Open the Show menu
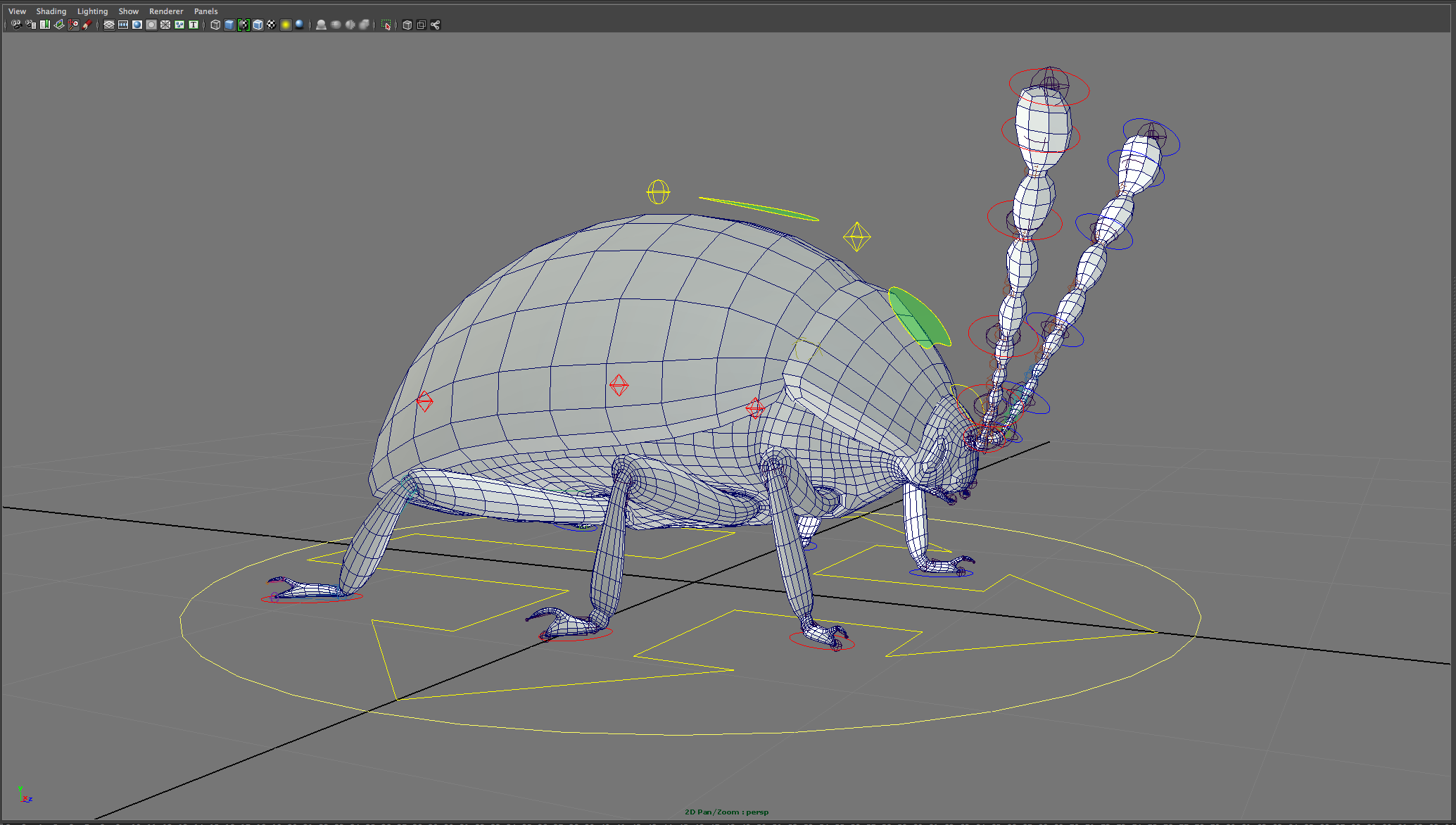 [x=128, y=11]
